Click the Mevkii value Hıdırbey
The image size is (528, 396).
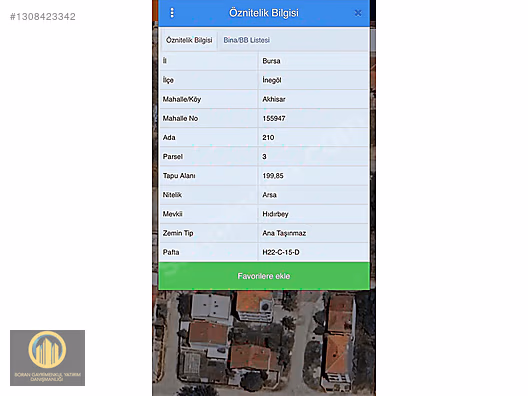click(x=275, y=214)
